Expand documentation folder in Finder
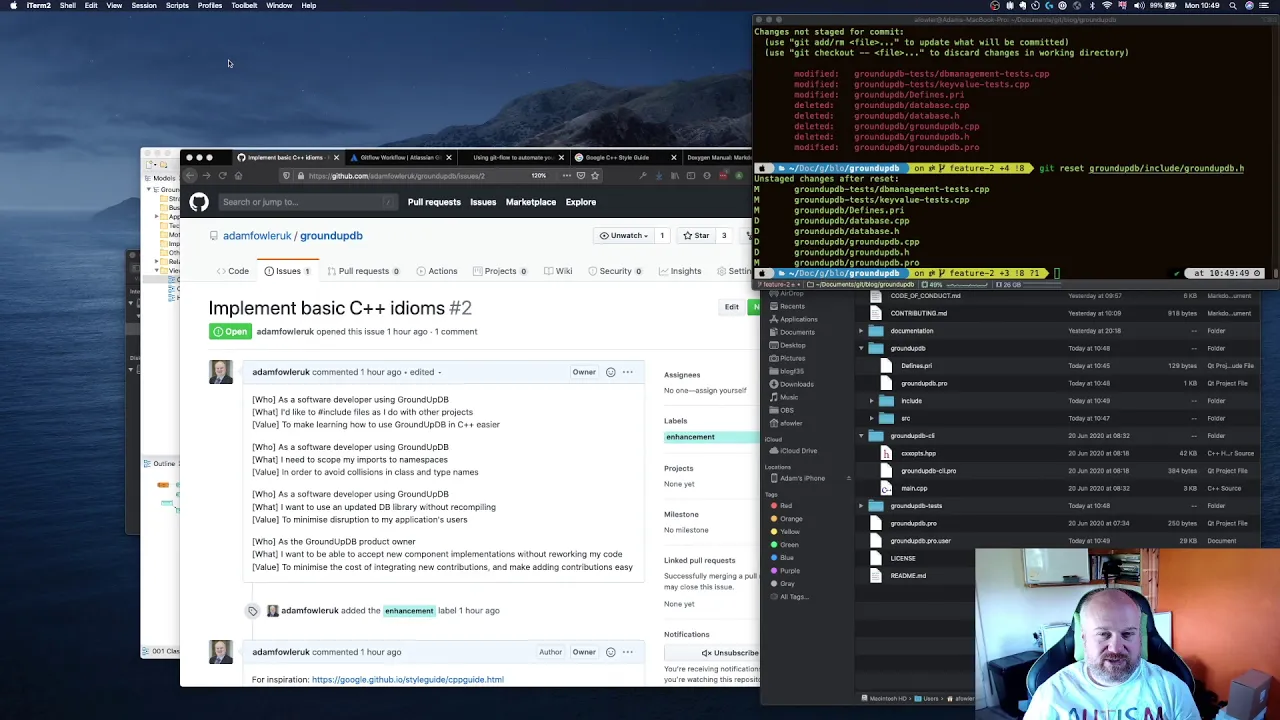 coord(862,331)
